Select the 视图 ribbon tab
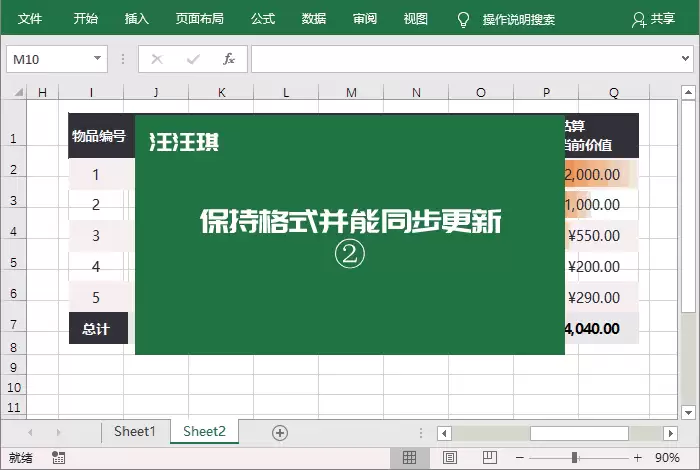 click(x=416, y=19)
